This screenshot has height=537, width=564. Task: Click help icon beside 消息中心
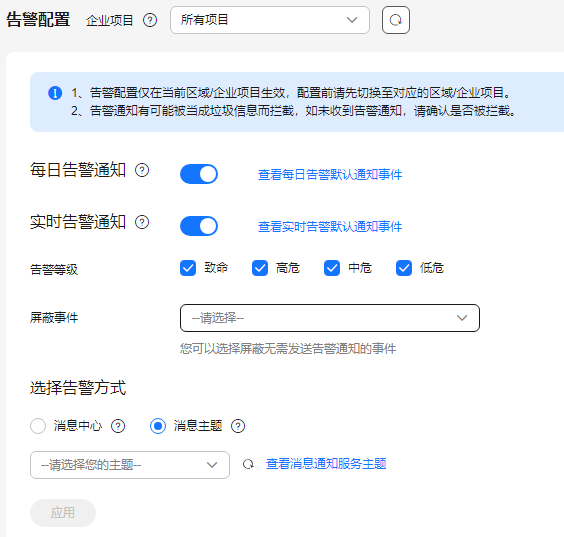tap(118, 426)
